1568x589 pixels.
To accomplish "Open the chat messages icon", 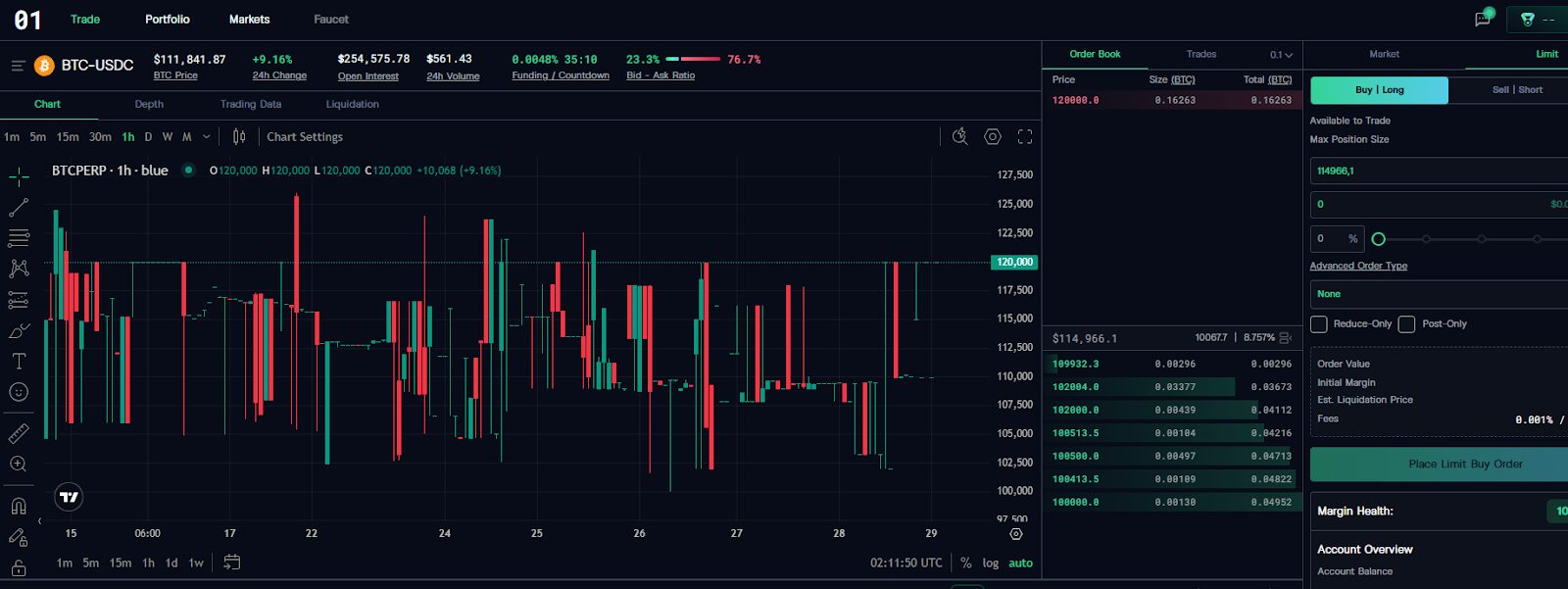I will (x=1483, y=19).
